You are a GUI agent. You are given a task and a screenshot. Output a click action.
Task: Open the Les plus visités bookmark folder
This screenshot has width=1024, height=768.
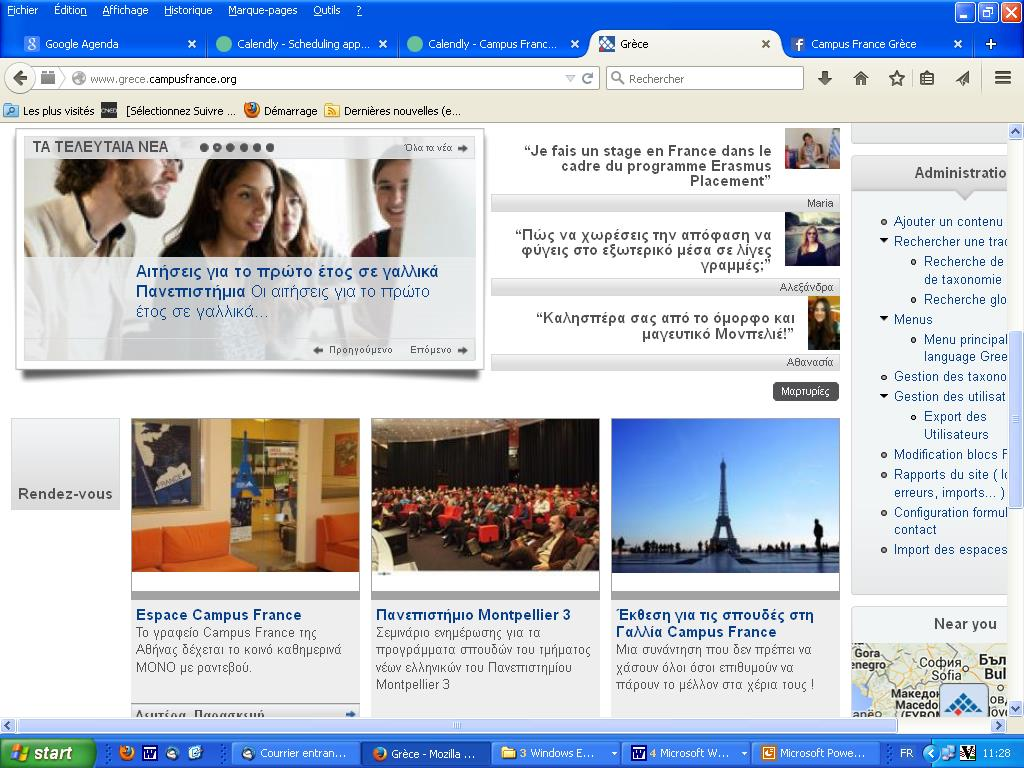tap(50, 111)
